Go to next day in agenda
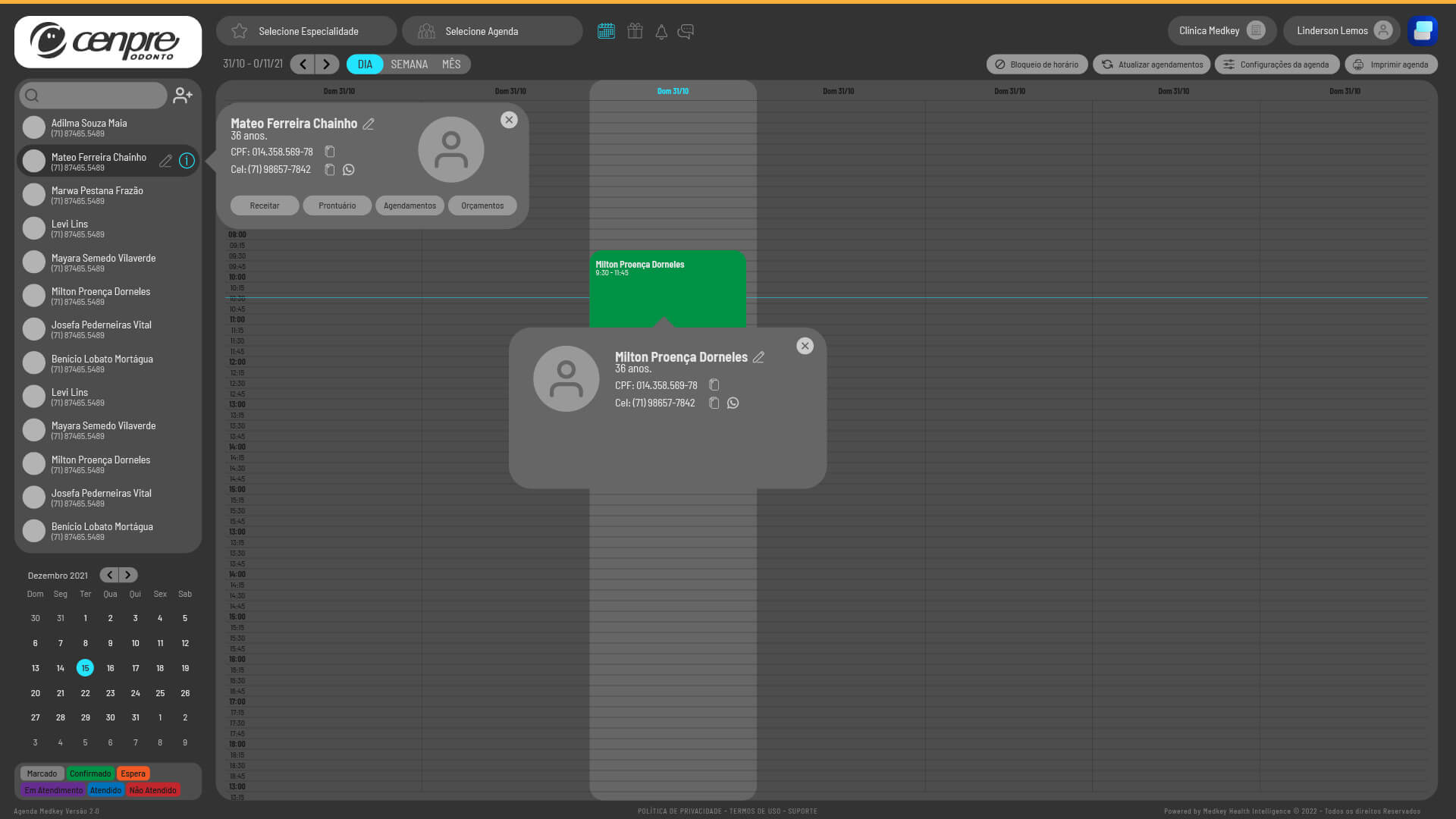Screen dimensions: 1456x819 tap(327, 64)
